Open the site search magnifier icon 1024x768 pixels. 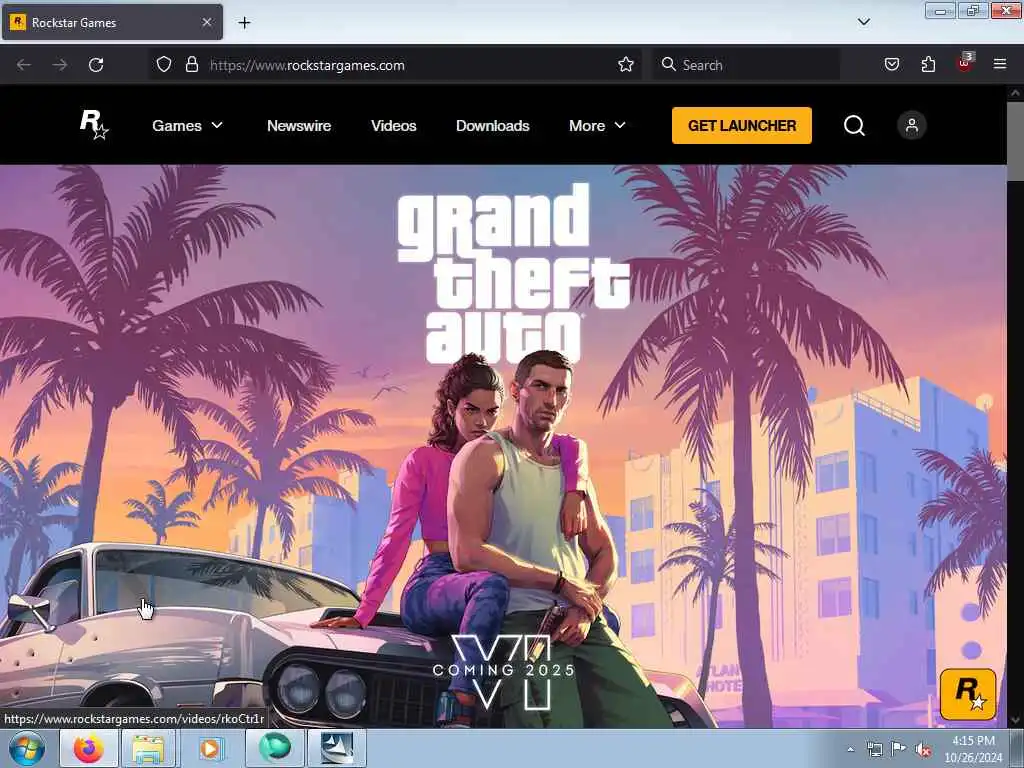pyautogui.click(x=854, y=125)
